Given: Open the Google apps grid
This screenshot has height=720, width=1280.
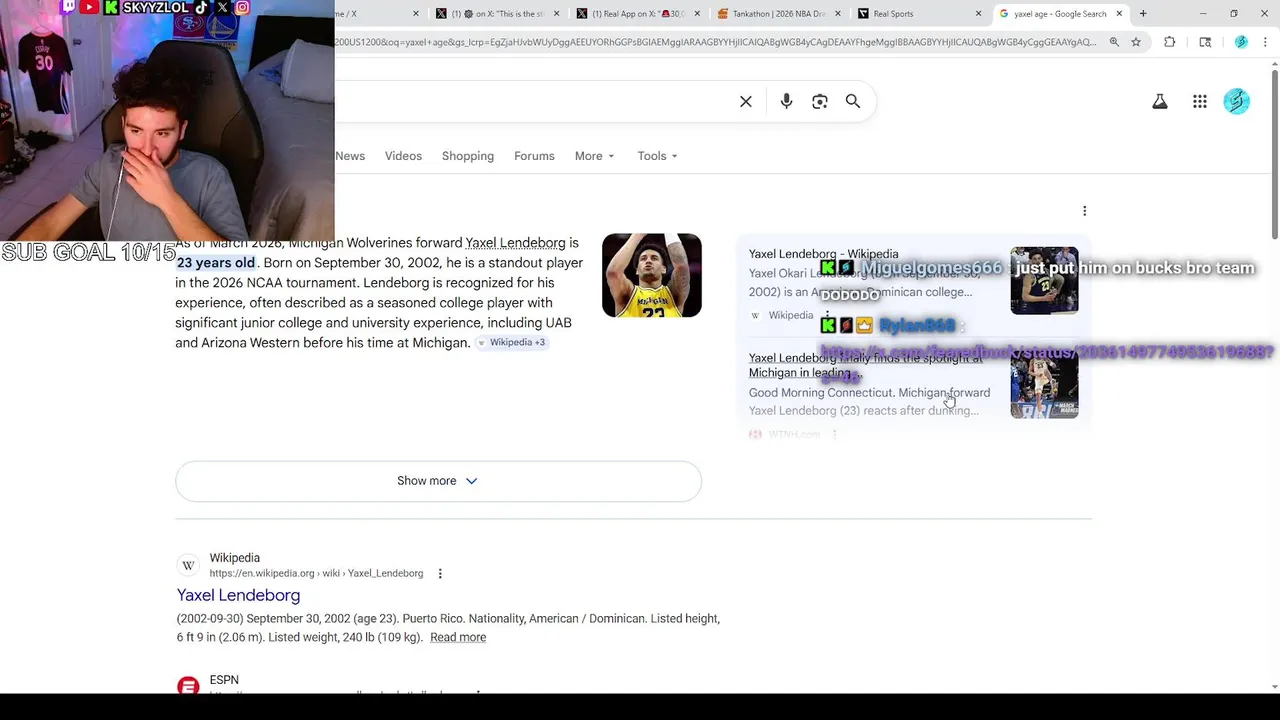Looking at the screenshot, I should (x=1200, y=101).
